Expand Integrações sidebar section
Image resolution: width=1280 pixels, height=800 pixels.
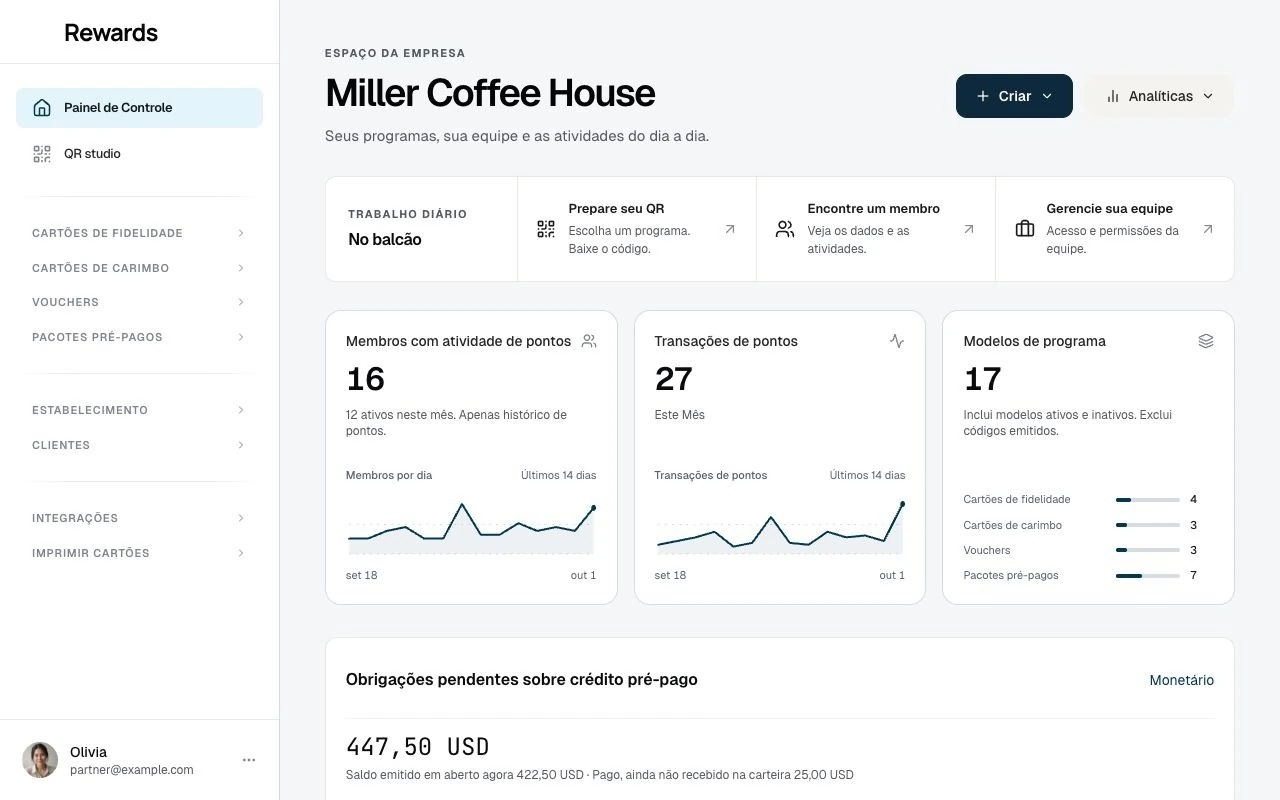[139, 518]
